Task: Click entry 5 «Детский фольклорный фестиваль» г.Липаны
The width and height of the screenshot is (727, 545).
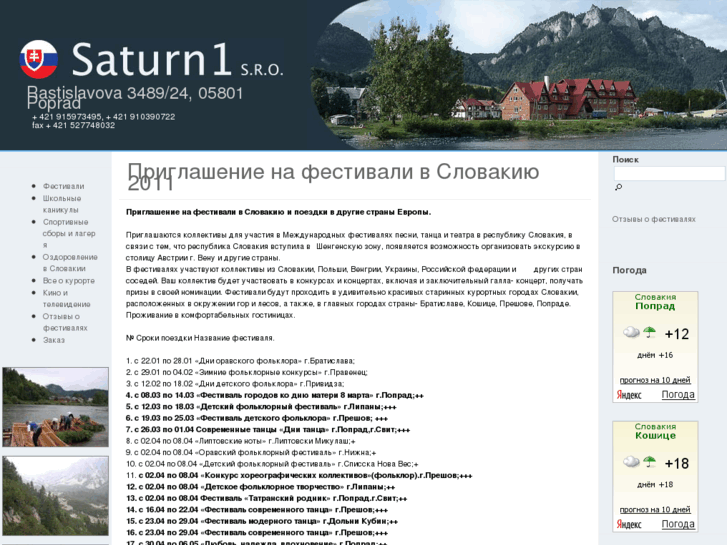Action: [261, 407]
